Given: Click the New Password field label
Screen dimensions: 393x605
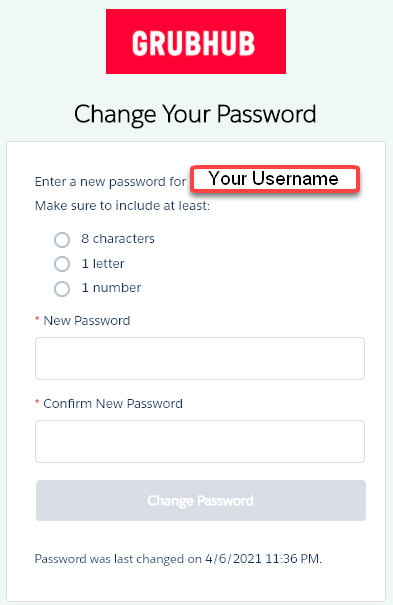Looking at the screenshot, I should [87, 321].
